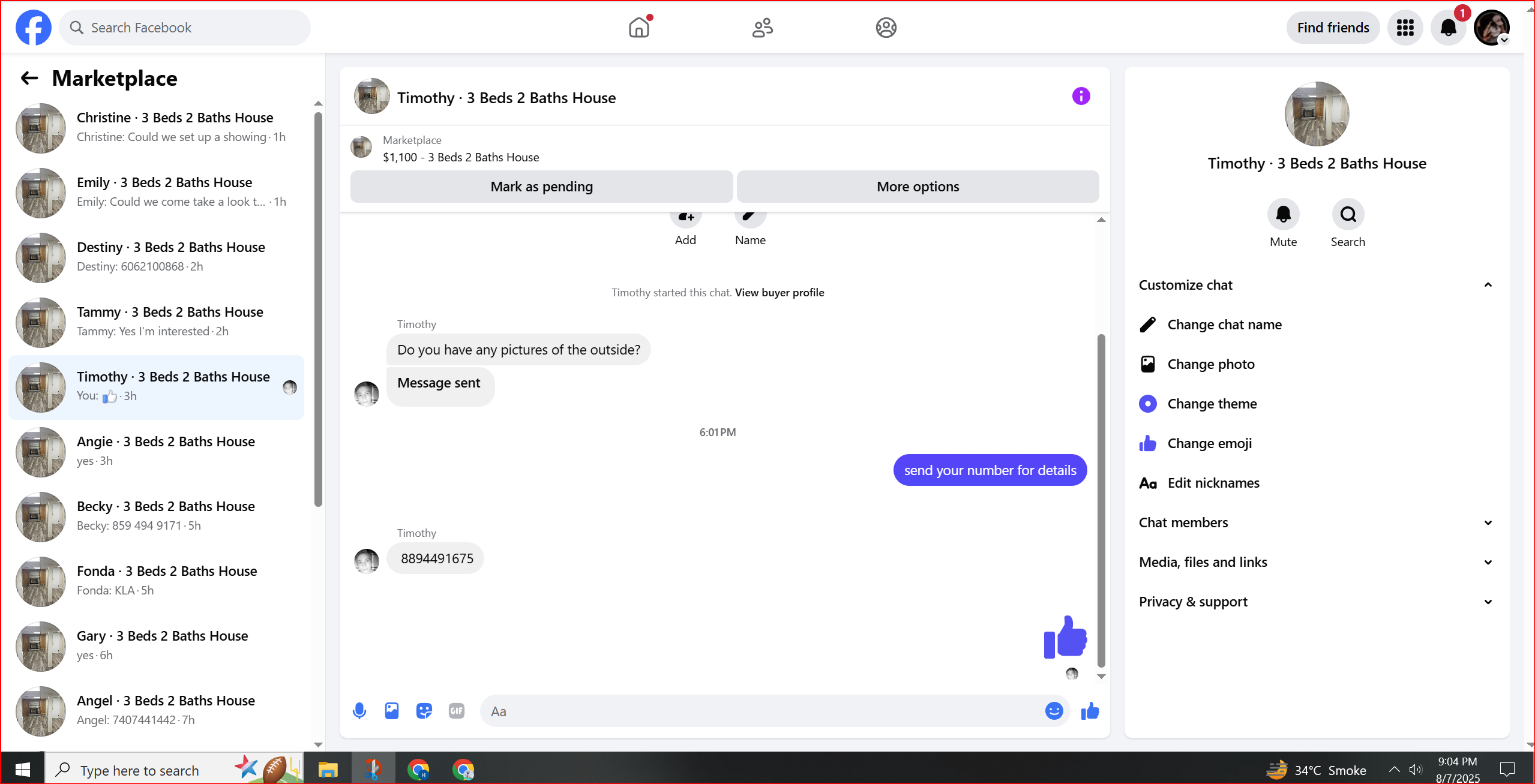
Task: Click the weather 34°C Smoke widget
Action: pos(1316,770)
